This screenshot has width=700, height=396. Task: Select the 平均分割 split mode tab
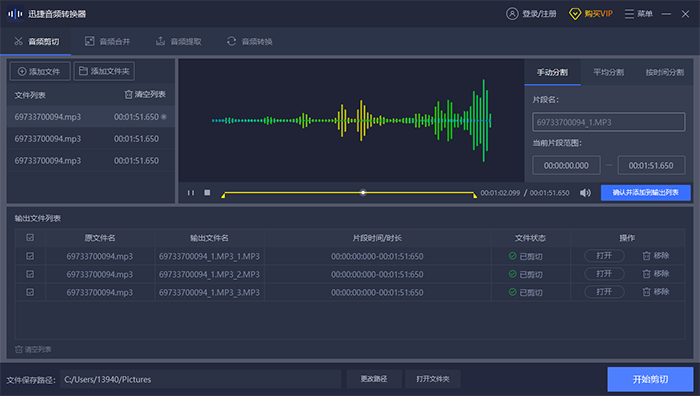pyautogui.click(x=608, y=72)
